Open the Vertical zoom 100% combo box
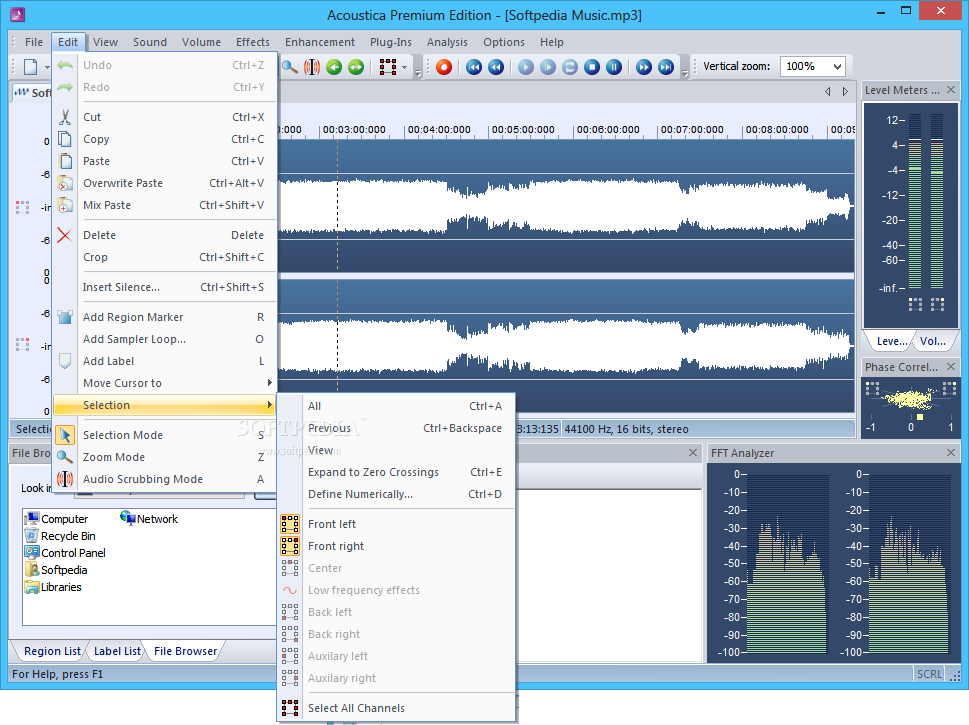Image resolution: width=969 pixels, height=725 pixels. (813, 66)
